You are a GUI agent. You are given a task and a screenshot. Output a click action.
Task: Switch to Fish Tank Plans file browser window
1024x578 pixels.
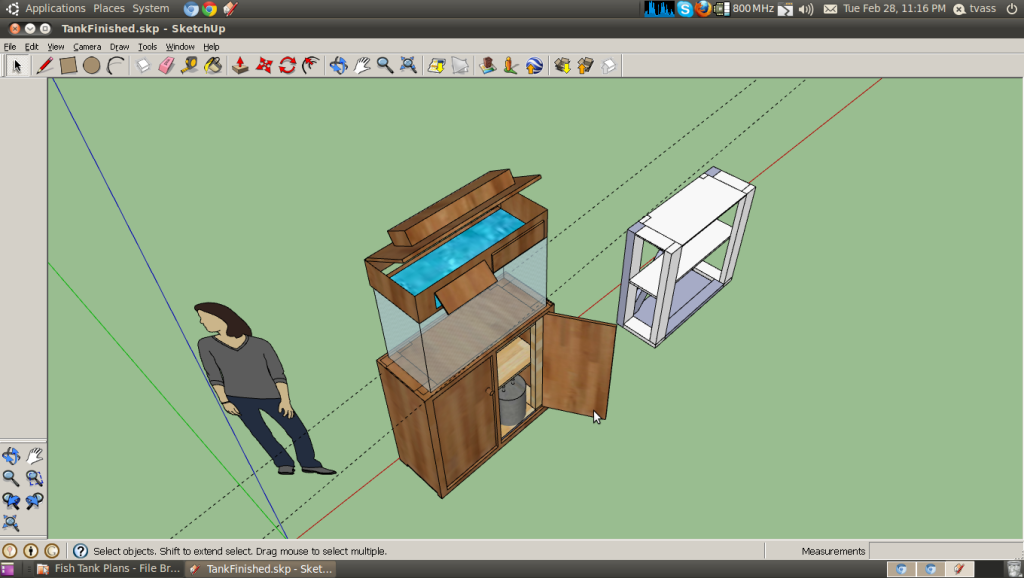tap(109, 569)
